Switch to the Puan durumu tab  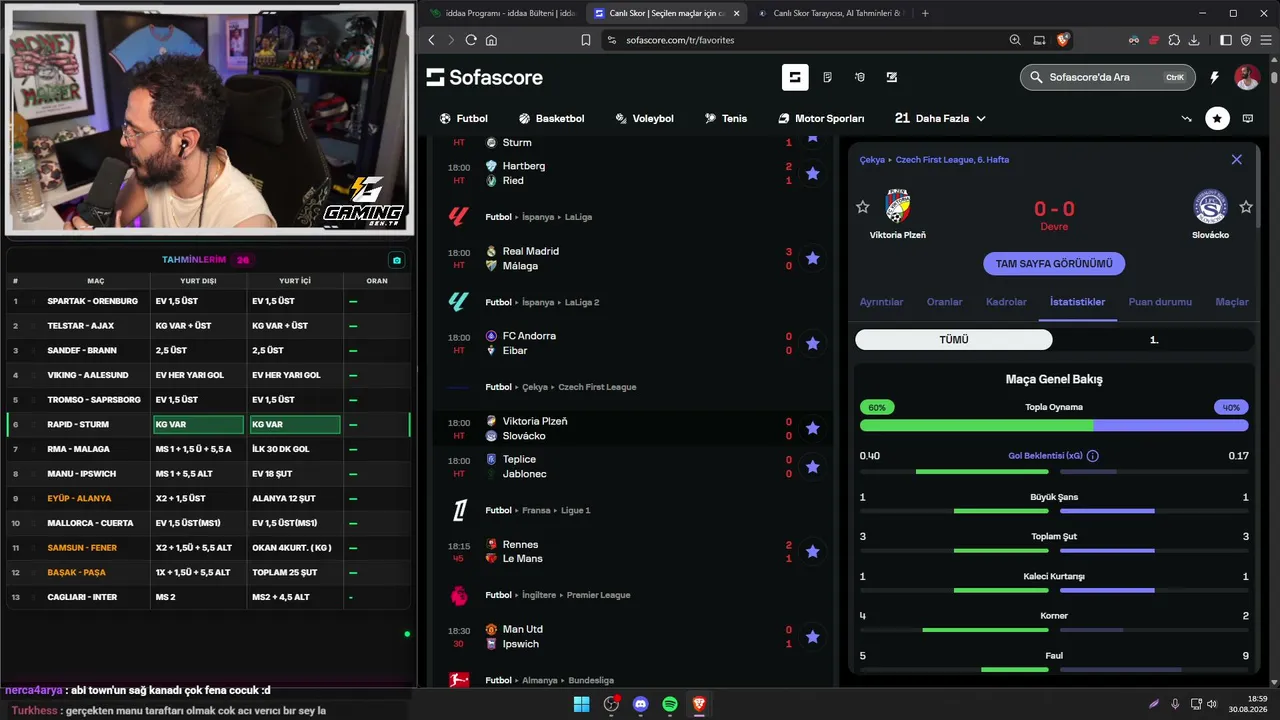tap(1160, 302)
